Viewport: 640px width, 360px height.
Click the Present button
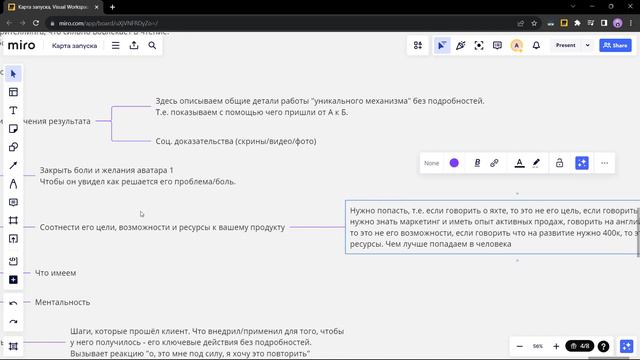(x=565, y=45)
